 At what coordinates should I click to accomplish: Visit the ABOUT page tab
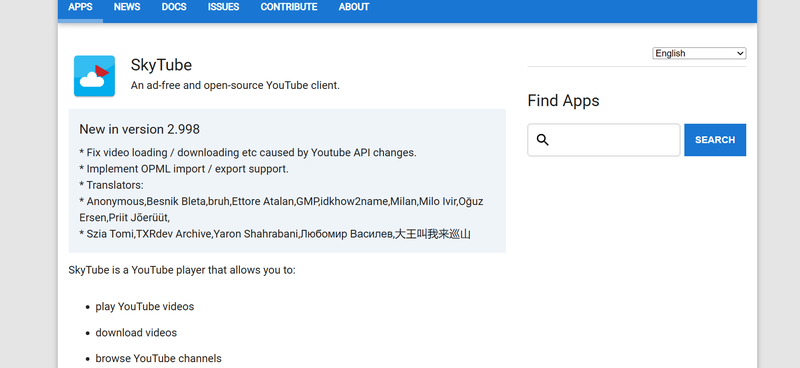click(x=354, y=7)
